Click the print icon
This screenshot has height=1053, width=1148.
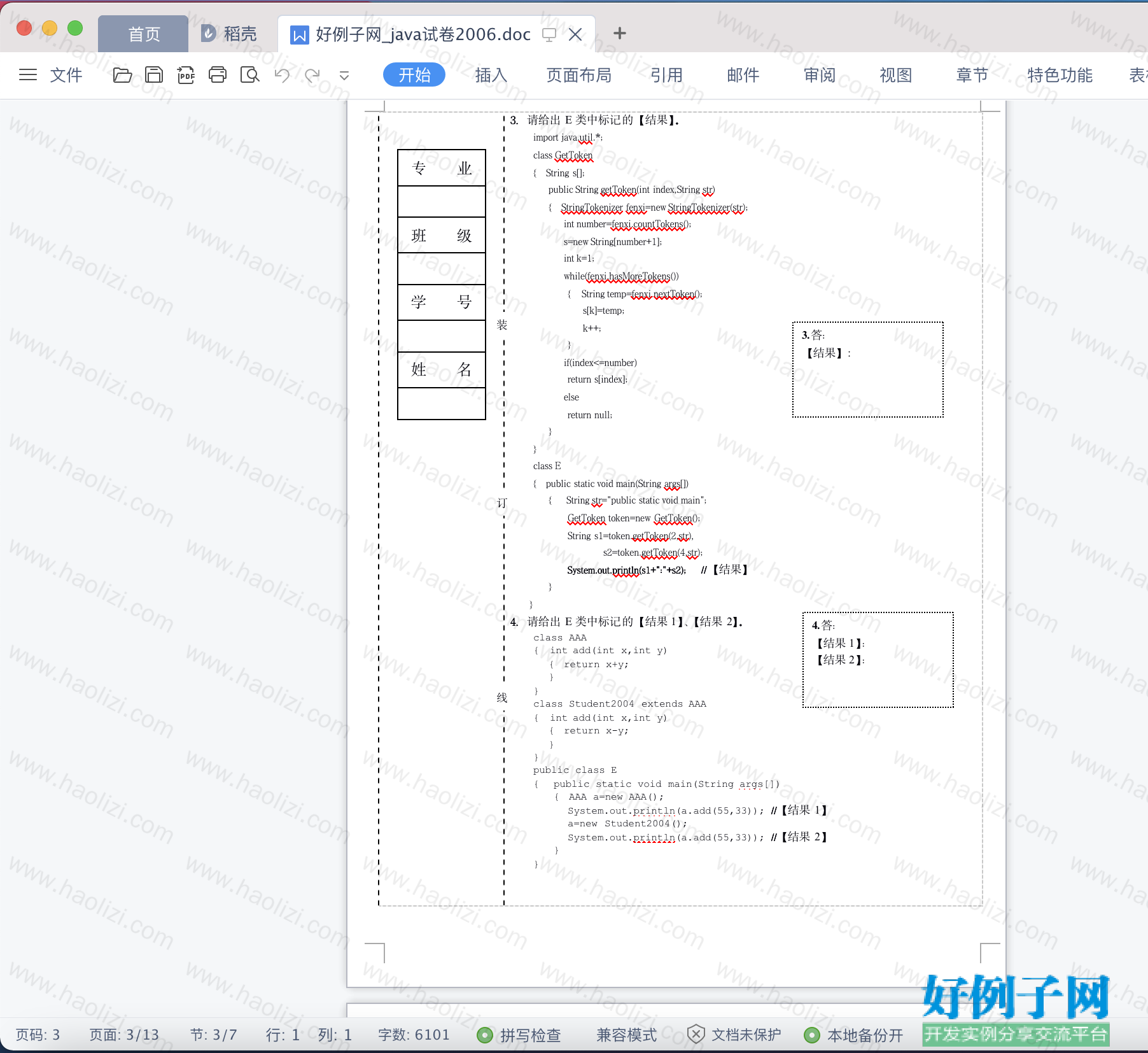pyautogui.click(x=218, y=75)
